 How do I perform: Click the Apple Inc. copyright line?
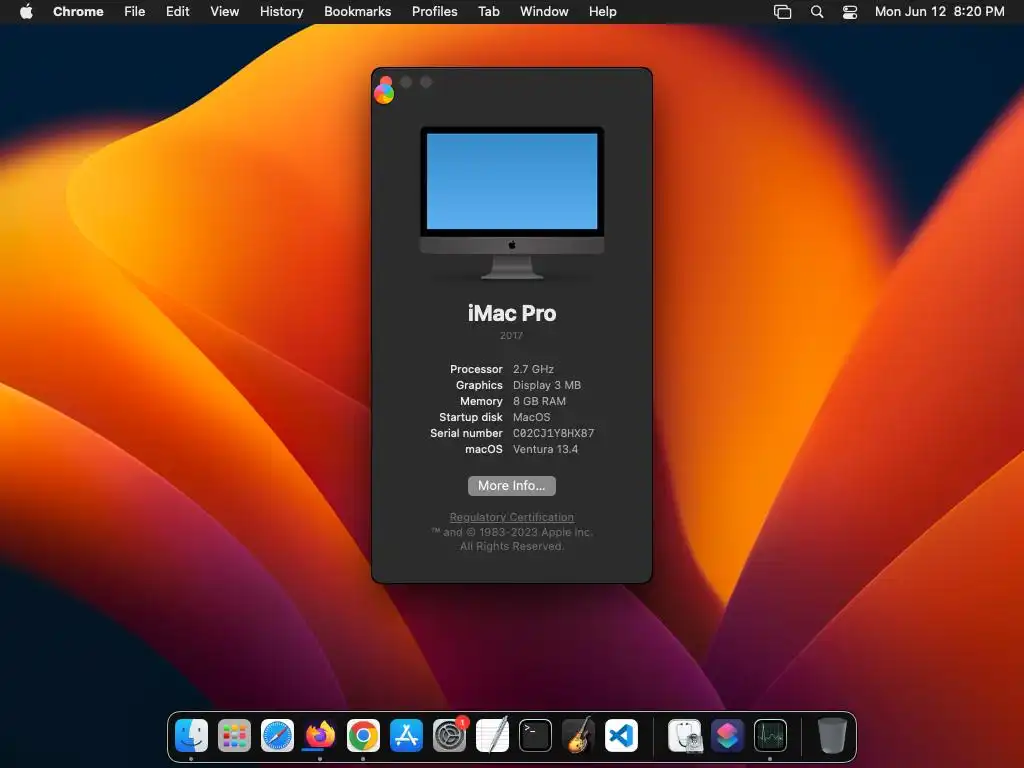(511, 532)
